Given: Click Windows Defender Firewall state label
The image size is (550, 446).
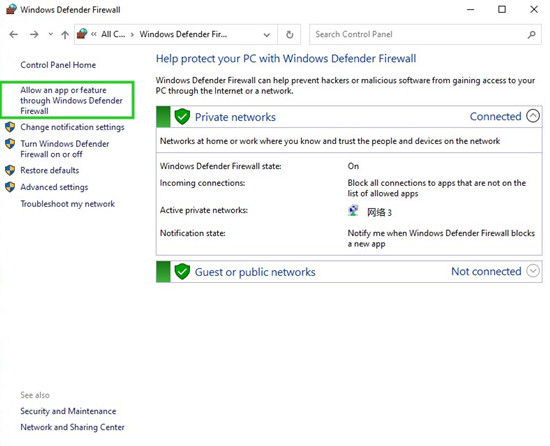Looking at the screenshot, I should pos(221,166).
